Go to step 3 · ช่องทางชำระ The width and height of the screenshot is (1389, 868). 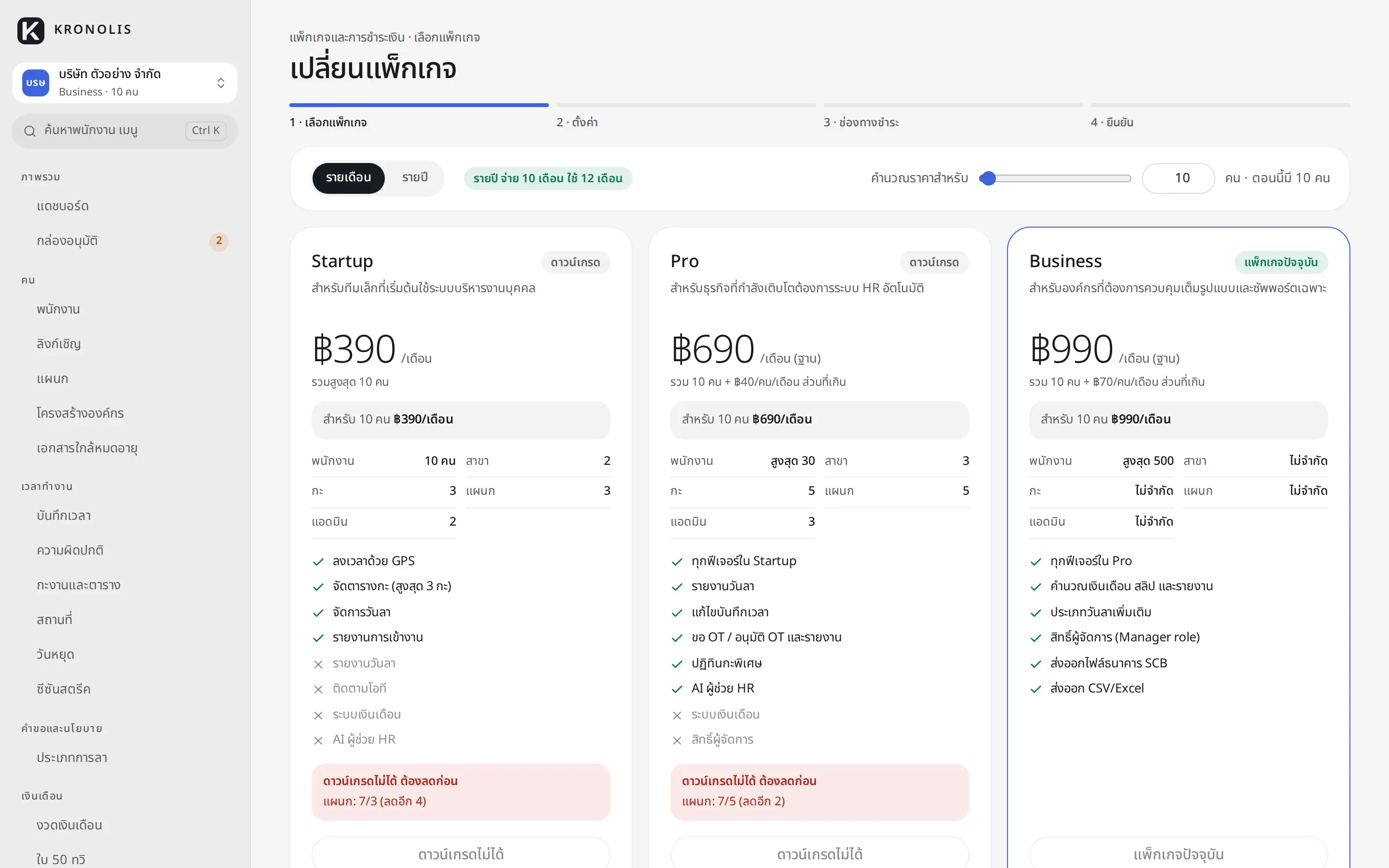click(953, 116)
